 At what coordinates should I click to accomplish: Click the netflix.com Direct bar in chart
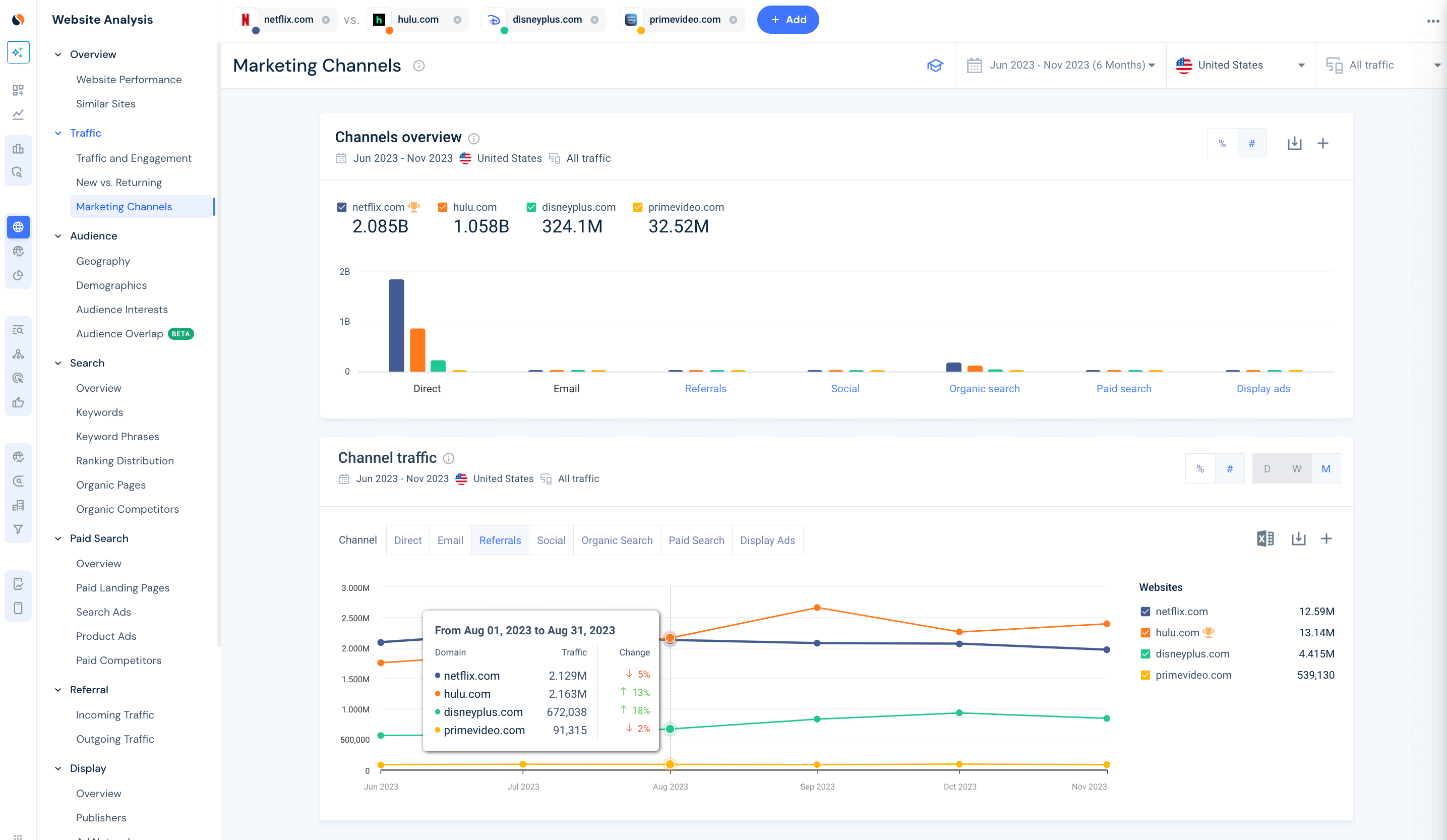coord(396,326)
